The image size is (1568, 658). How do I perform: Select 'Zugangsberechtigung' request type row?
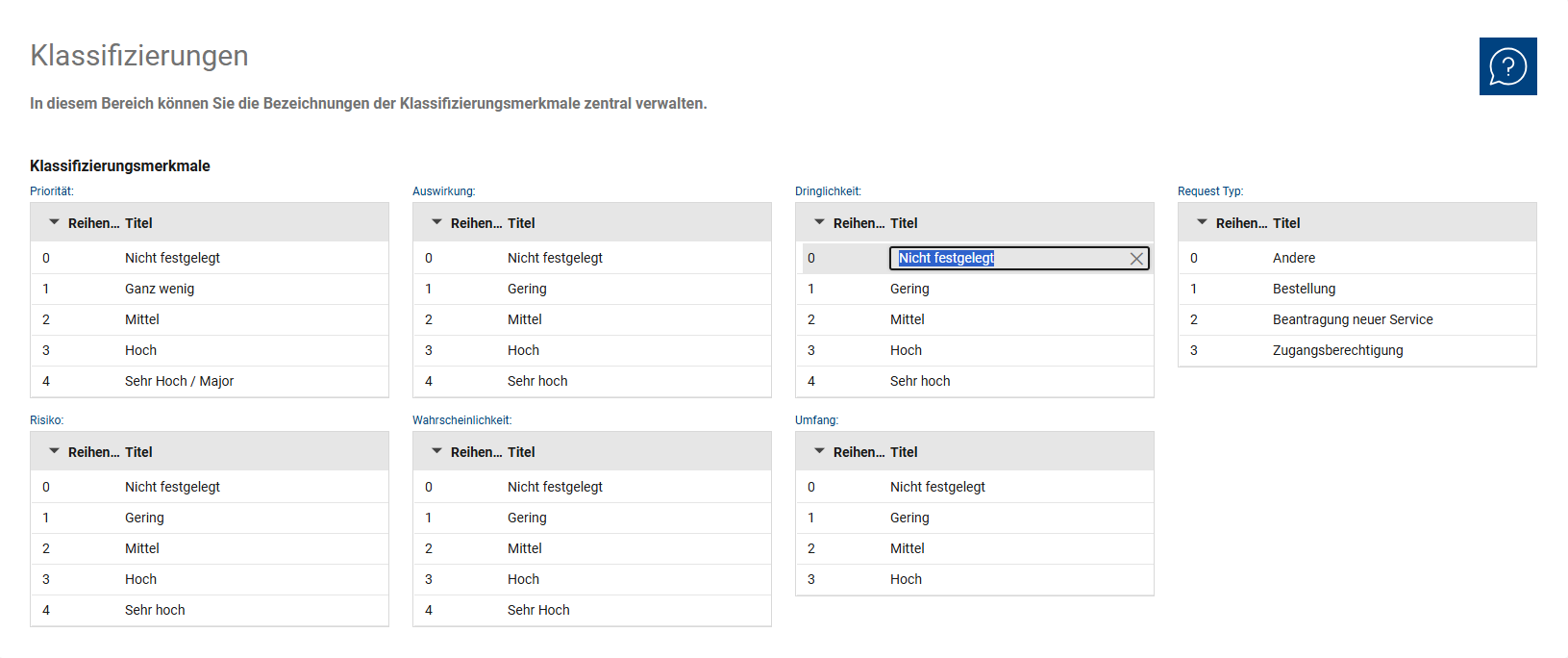click(1357, 350)
